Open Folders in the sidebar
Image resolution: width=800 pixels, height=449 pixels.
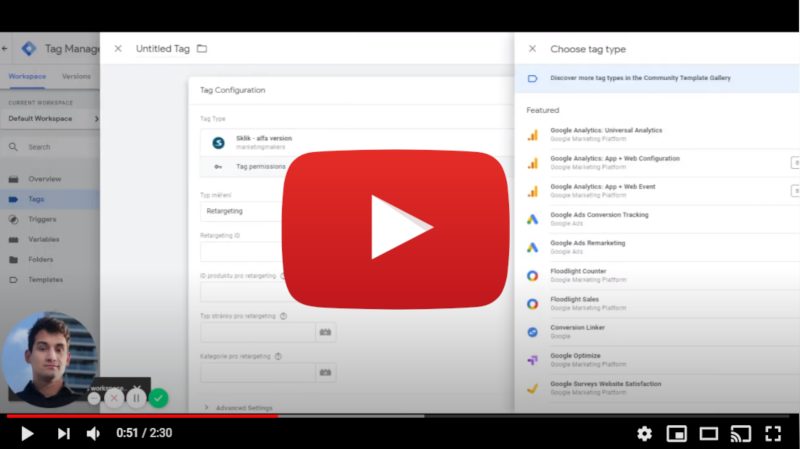click(50, 259)
